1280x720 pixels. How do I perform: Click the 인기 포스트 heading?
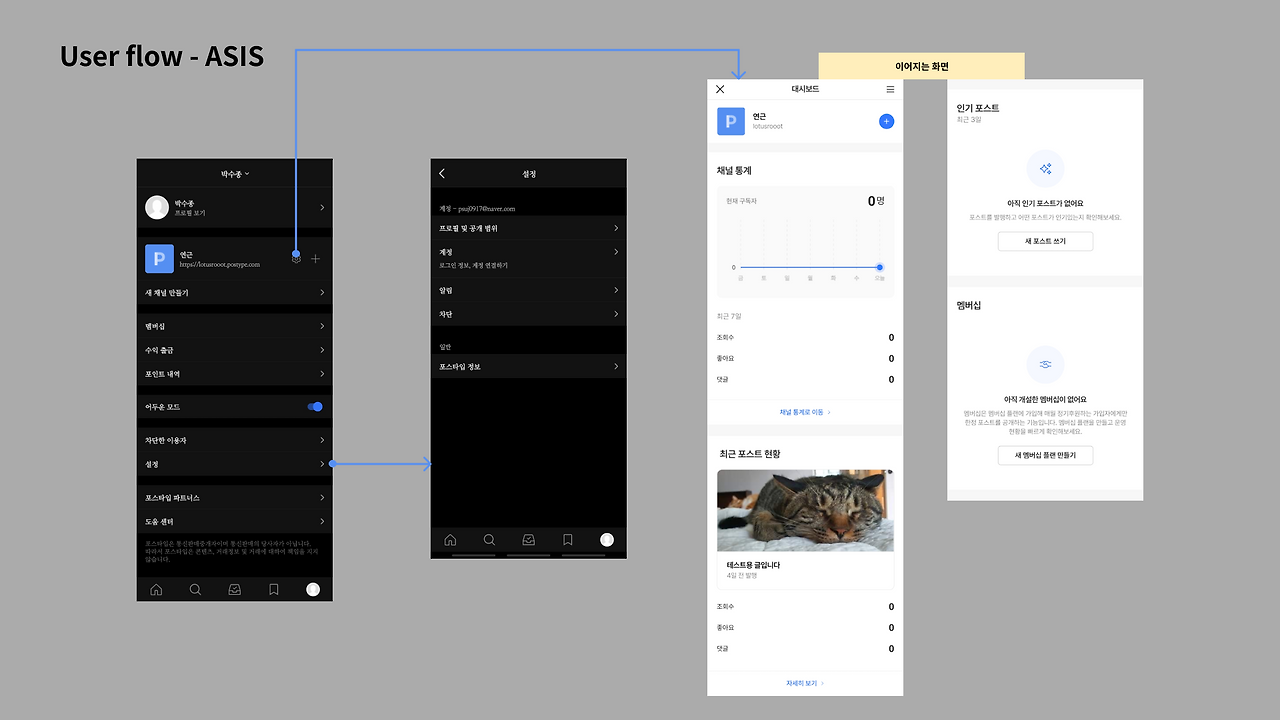click(977, 108)
